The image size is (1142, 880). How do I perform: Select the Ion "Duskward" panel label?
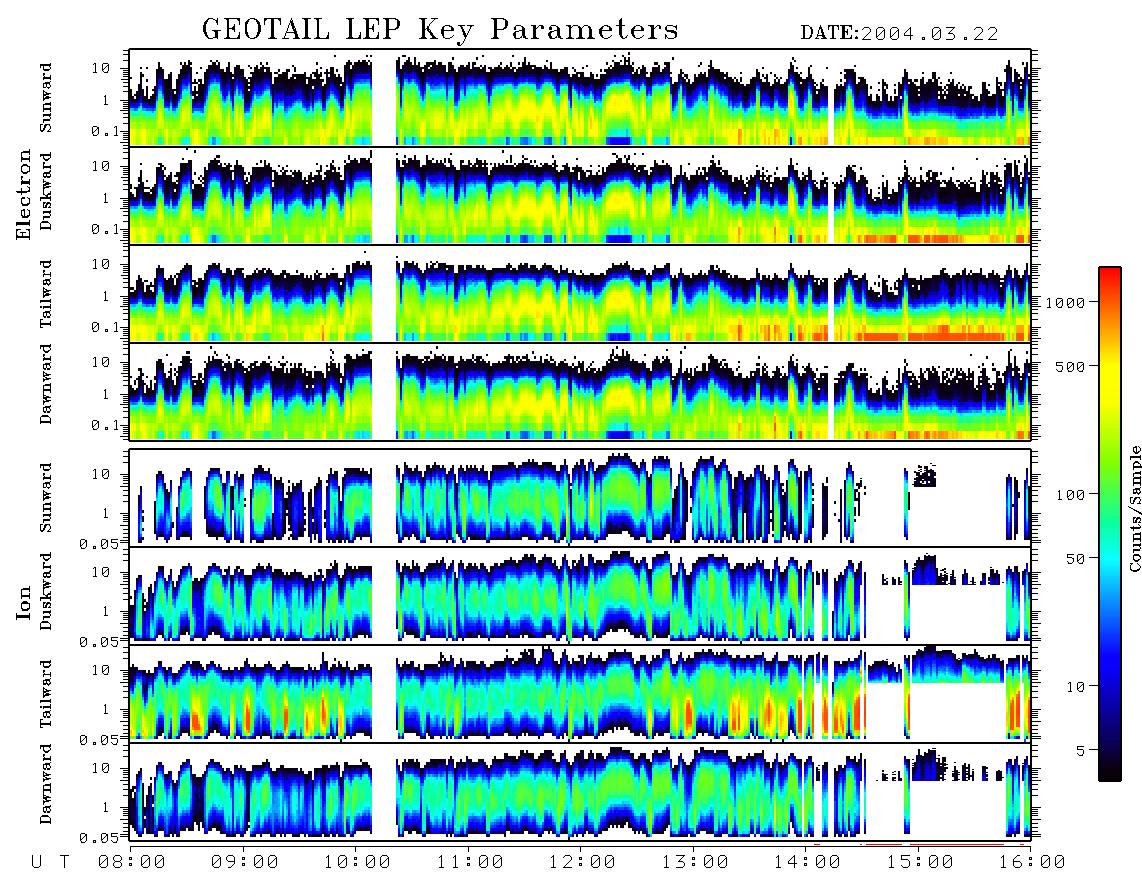(x=46, y=592)
